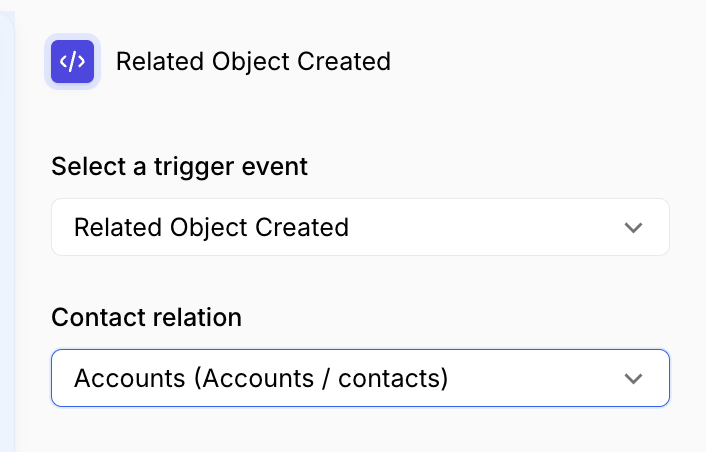Click the light blue left panel edge
This screenshot has height=452, width=706.
click(6, 226)
